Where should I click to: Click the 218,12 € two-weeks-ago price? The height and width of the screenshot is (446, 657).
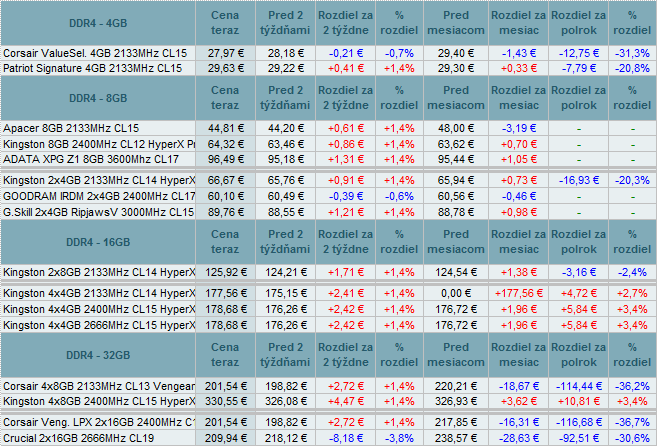tap(285, 438)
